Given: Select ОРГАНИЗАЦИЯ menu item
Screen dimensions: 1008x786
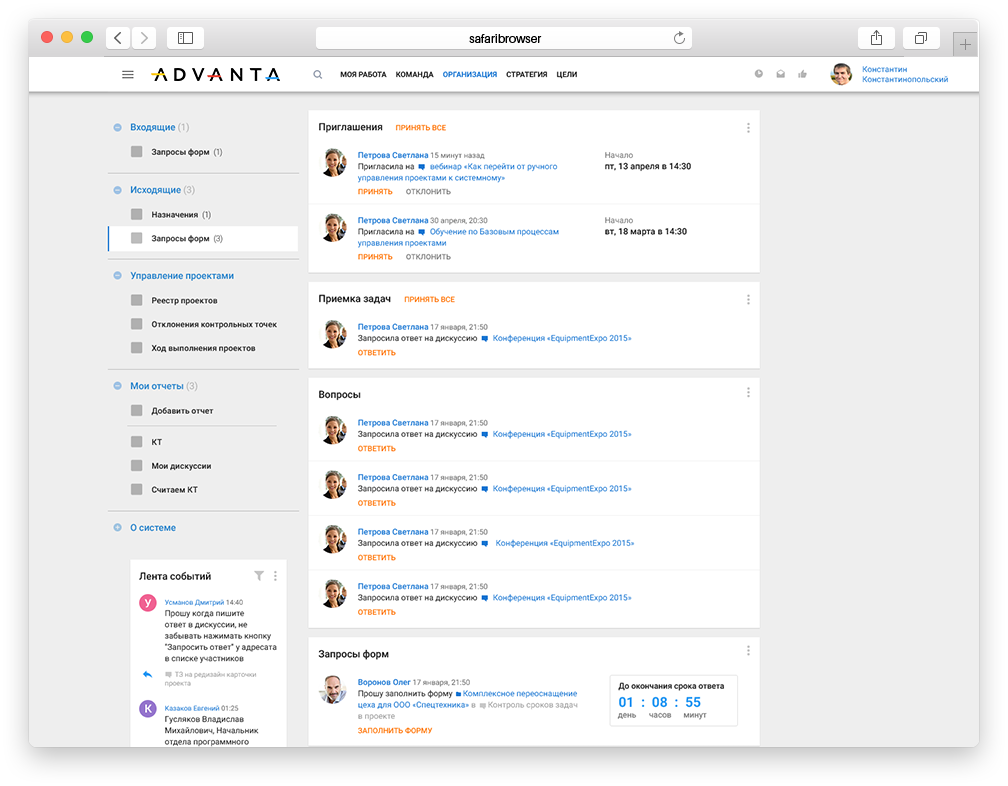Looking at the screenshot, I should tap(470, 75).
